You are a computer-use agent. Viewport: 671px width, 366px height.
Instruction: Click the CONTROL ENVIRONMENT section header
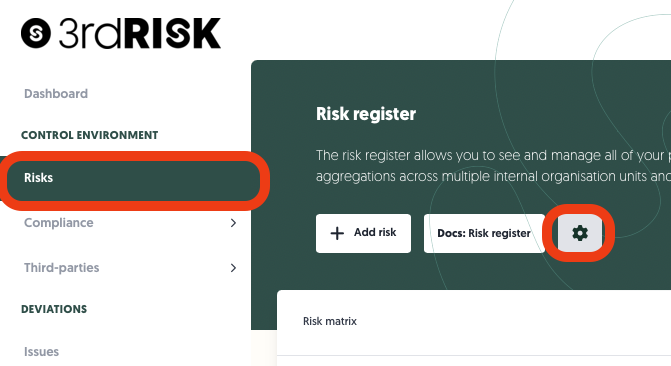point(89,135)
